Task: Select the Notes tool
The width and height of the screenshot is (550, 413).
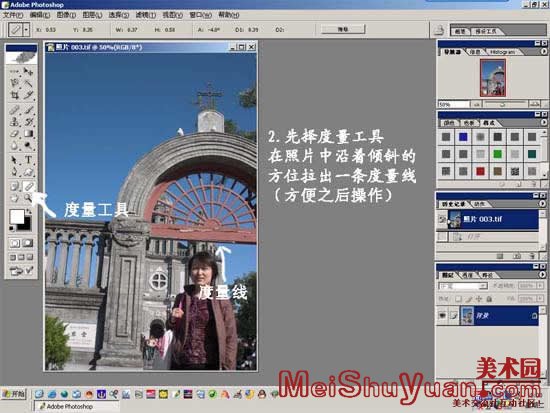Action: (14, 186)
